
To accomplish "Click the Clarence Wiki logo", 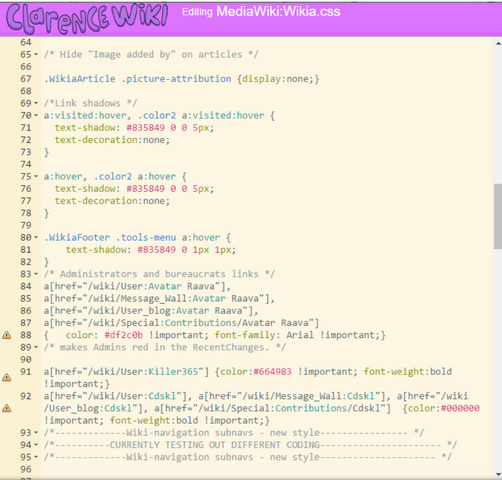I will (x=87, y=18).
